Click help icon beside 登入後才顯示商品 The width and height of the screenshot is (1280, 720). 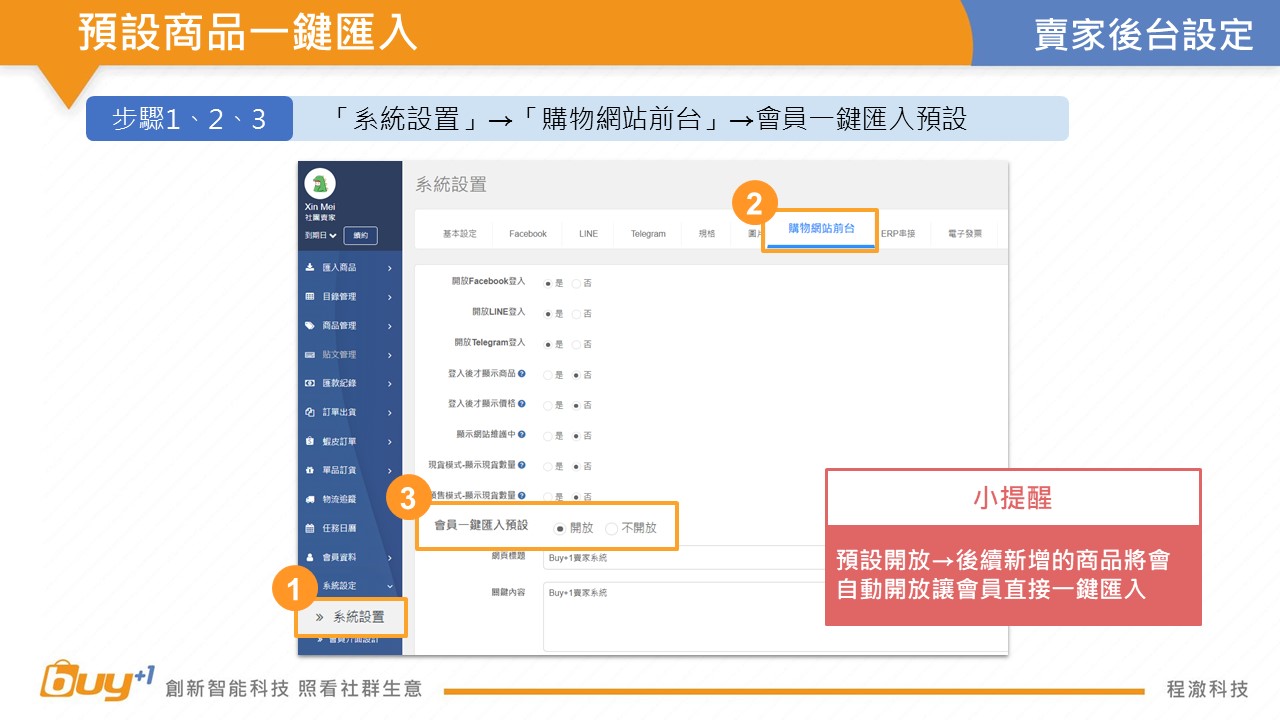coord(522,374)
